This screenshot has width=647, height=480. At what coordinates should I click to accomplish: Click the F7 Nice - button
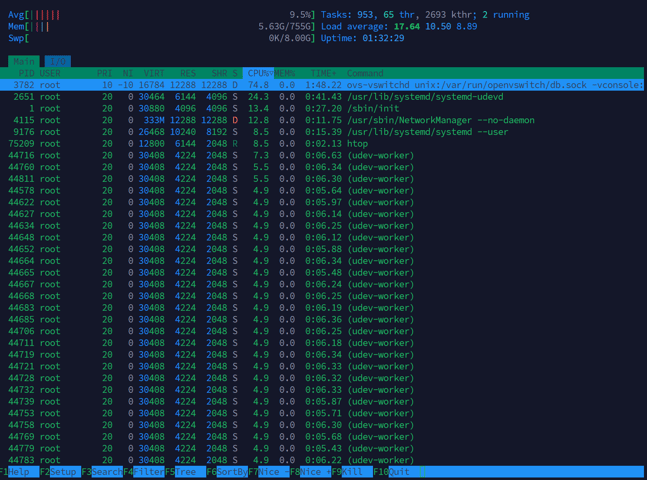(269, 472)
